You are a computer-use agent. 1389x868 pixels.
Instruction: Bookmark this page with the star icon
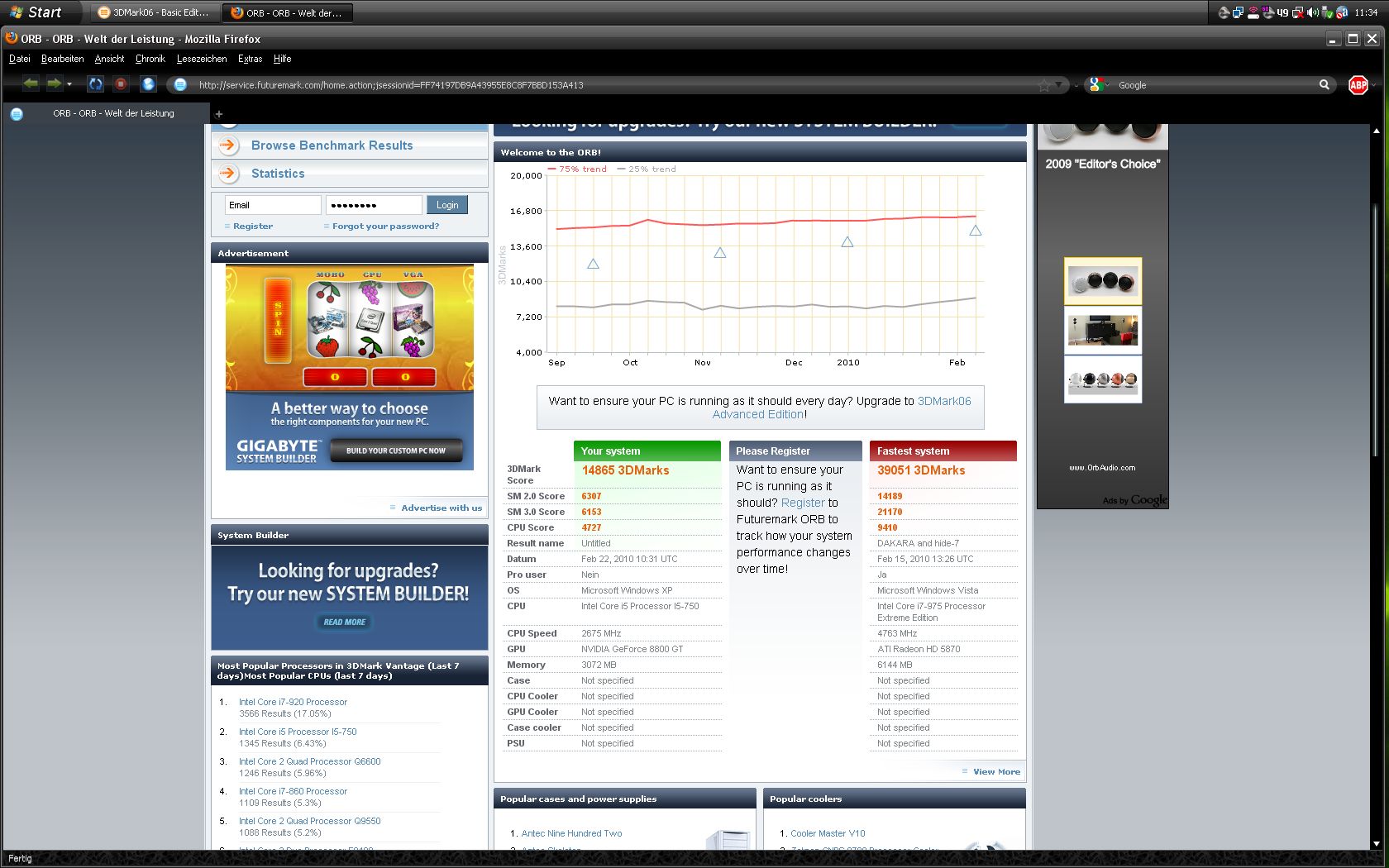[x=1044, y=85]
